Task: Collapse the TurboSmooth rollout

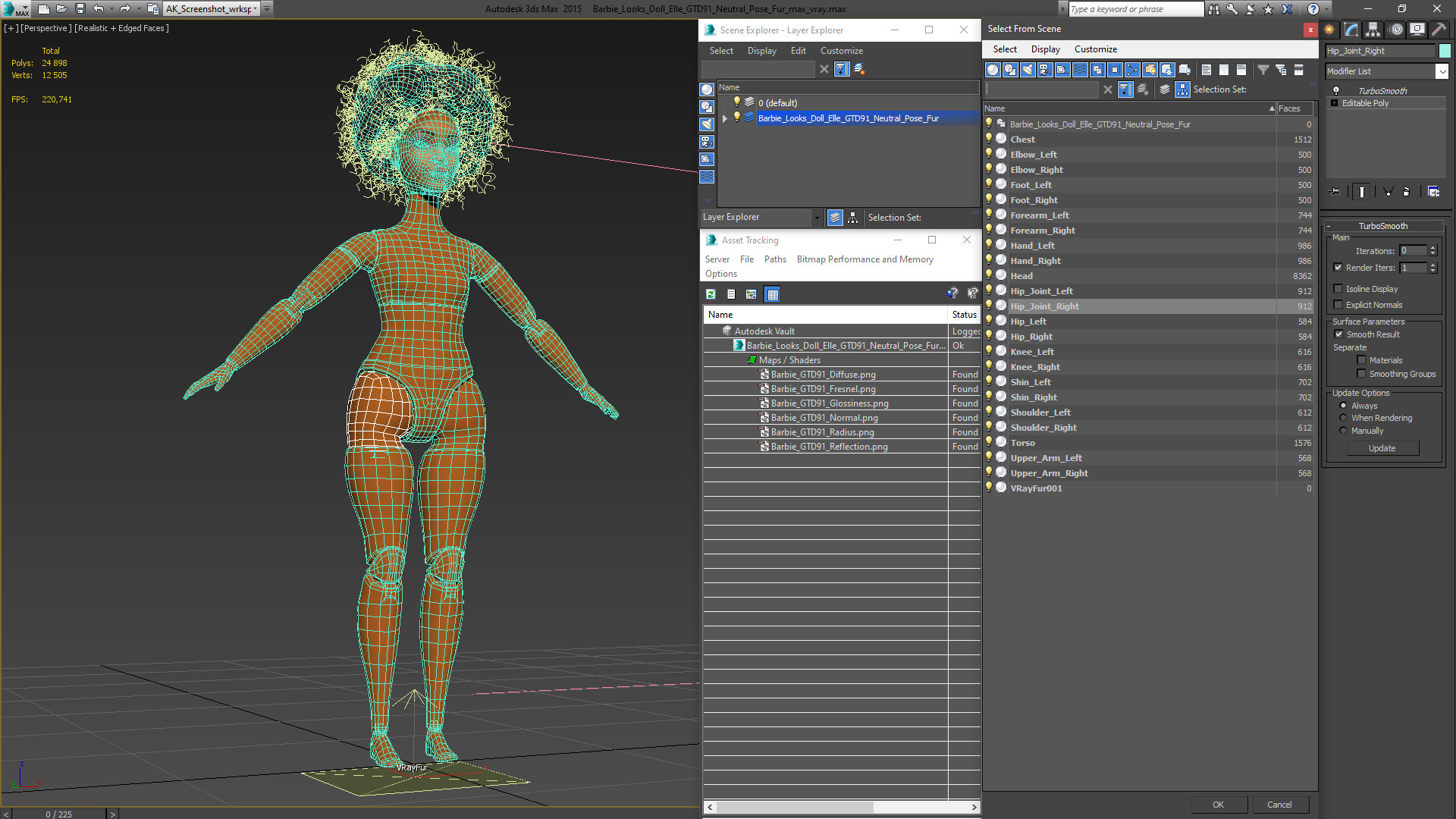Action: (1382, 226)
